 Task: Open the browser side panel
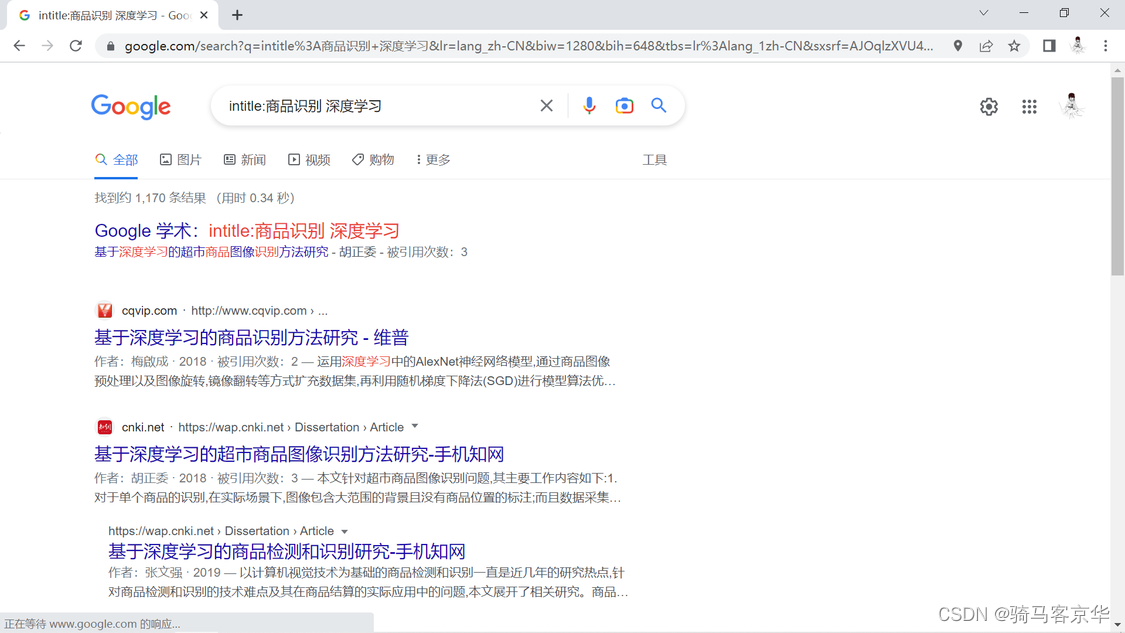coord(1049,46)
